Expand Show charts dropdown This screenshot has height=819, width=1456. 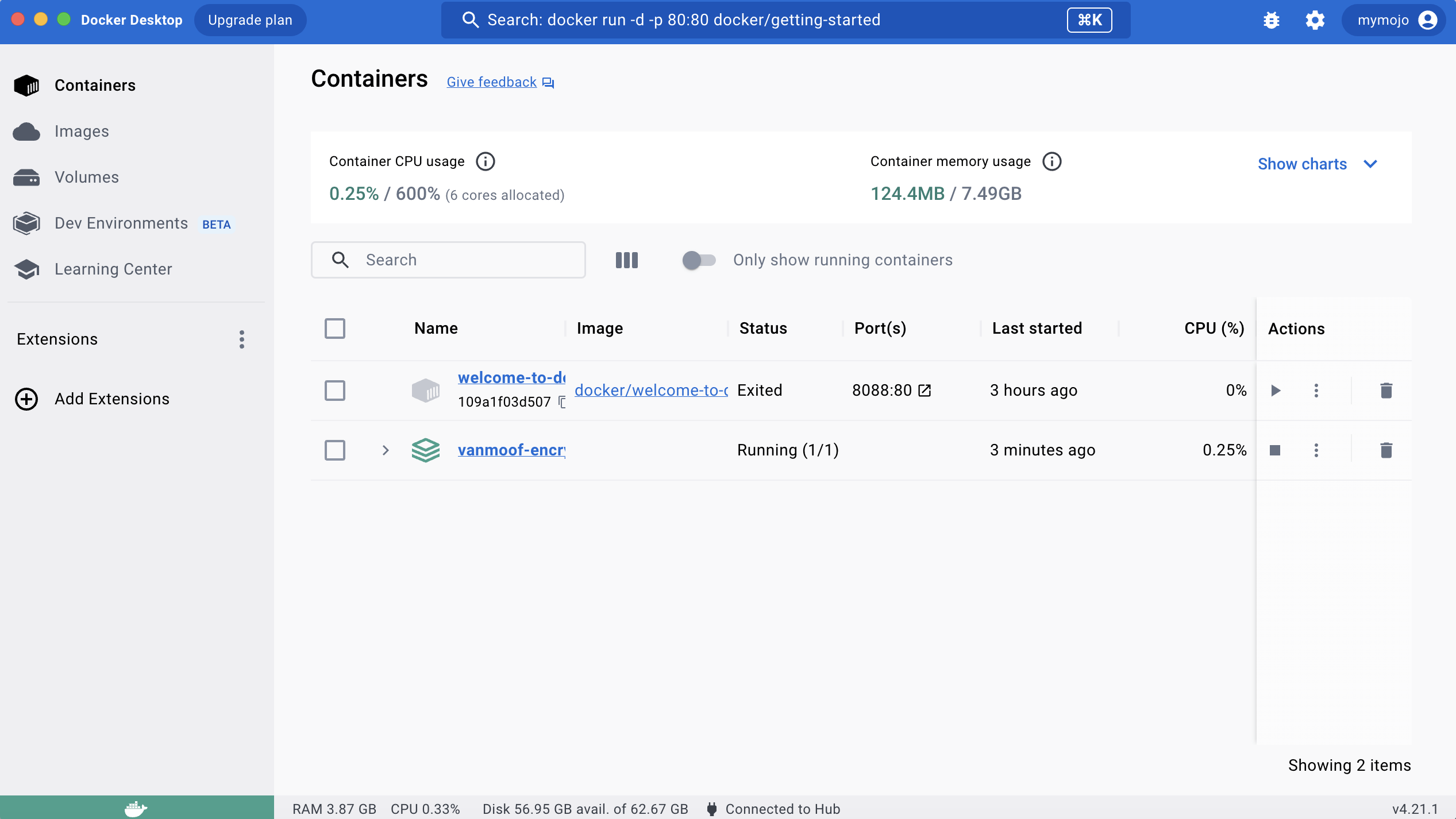click(x=1318, y=164)
